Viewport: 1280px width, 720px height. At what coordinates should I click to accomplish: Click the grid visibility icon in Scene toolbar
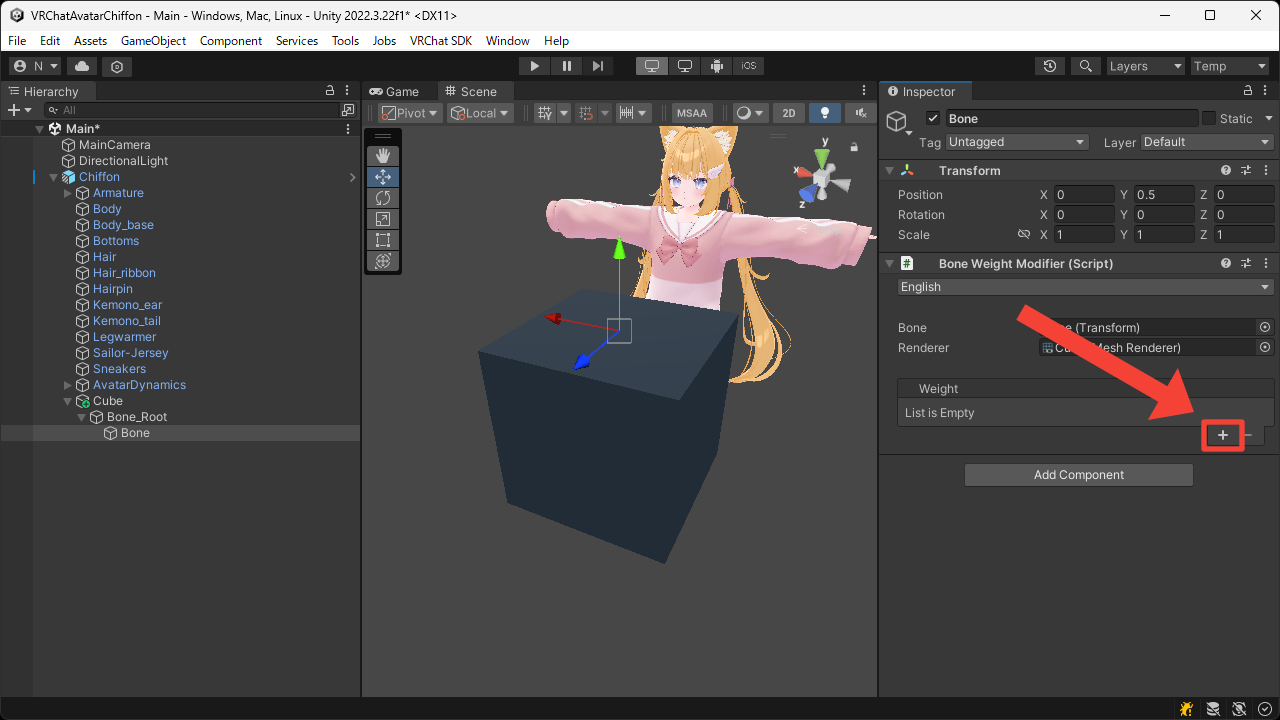pyautogui.click(x=545, y=113)
